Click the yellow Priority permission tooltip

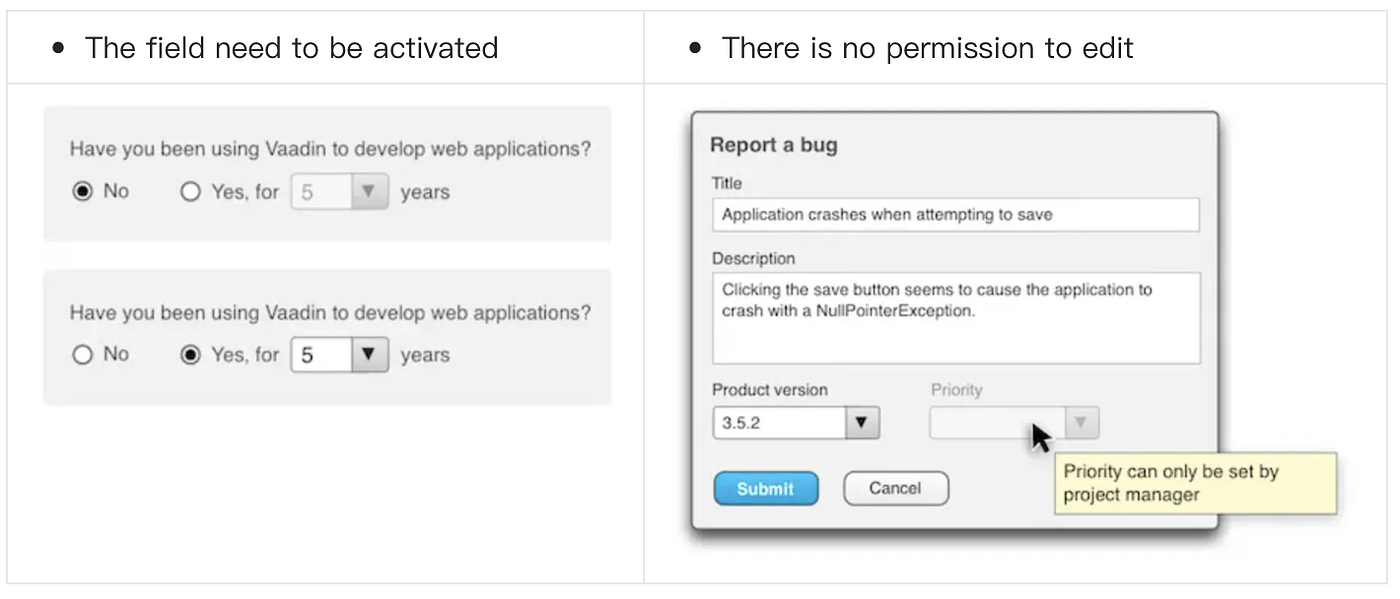(1195, 483)
